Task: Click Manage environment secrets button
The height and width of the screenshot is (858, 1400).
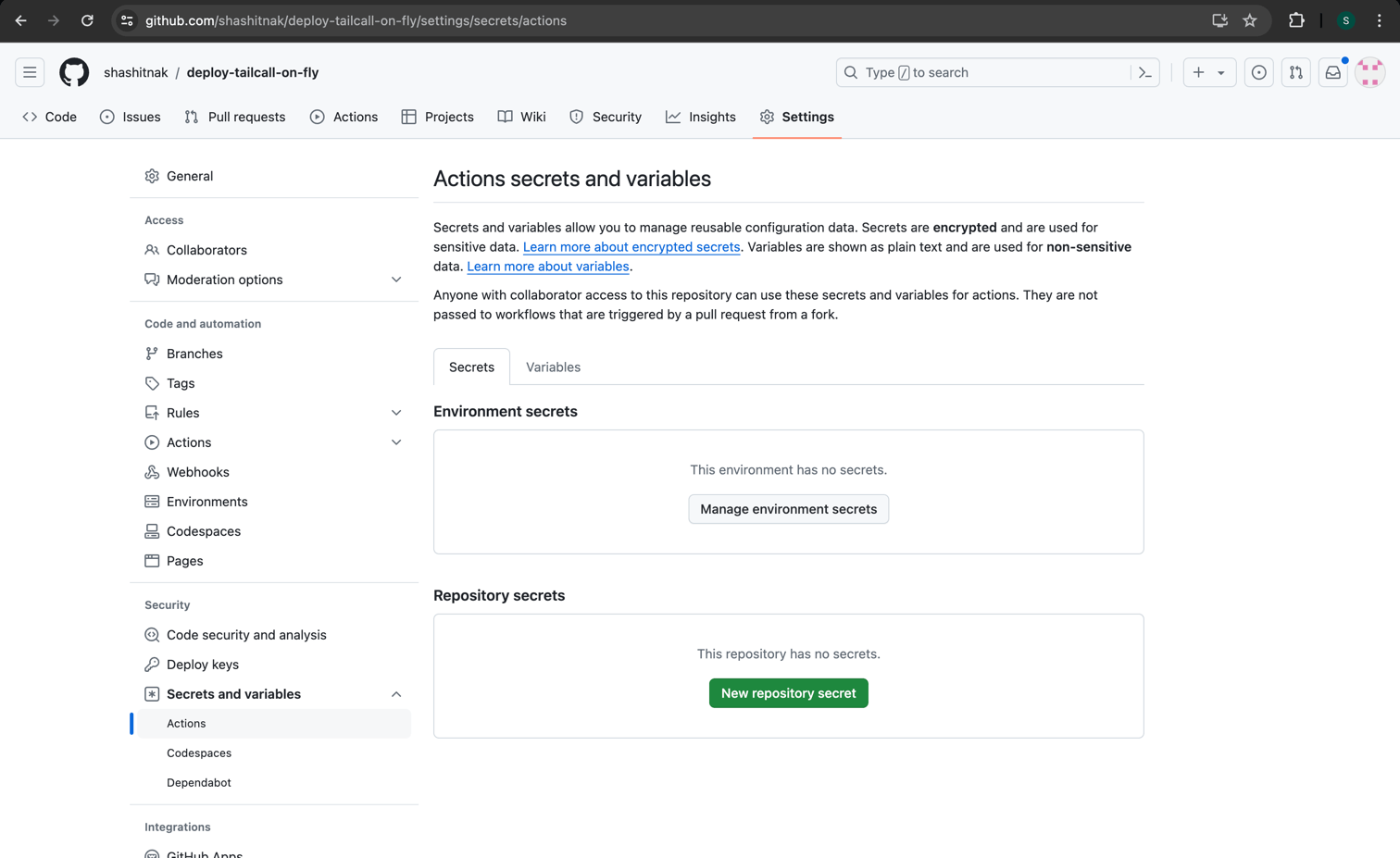Action: (x=788, y=509)
